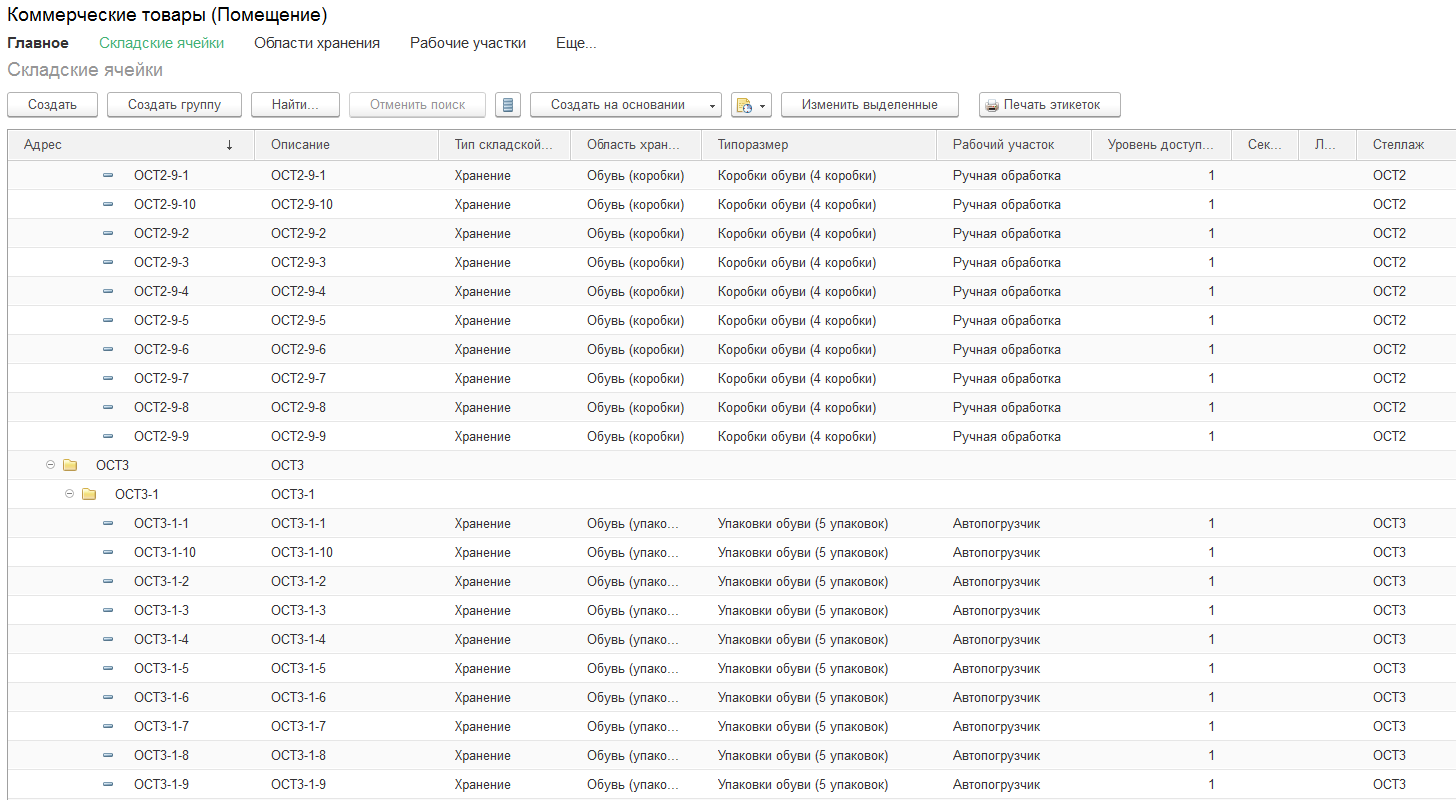Click Коробки обуви cell in the ОСТ2-9-7 row
Image resolution: width=1456 pixels, height=800 pixels.
tap(797, 379)
